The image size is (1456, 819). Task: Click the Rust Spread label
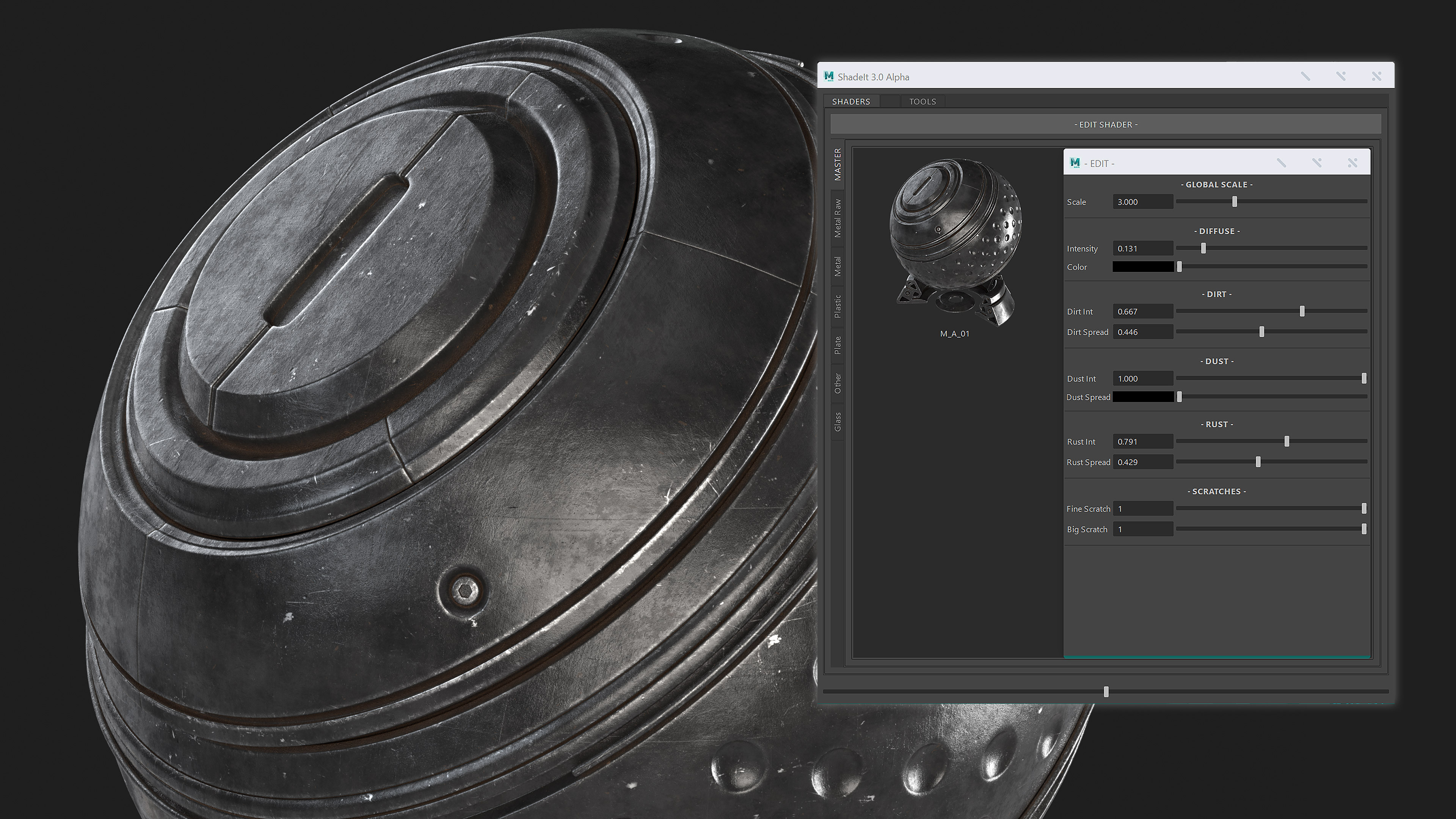click(x=1088, y=462)
